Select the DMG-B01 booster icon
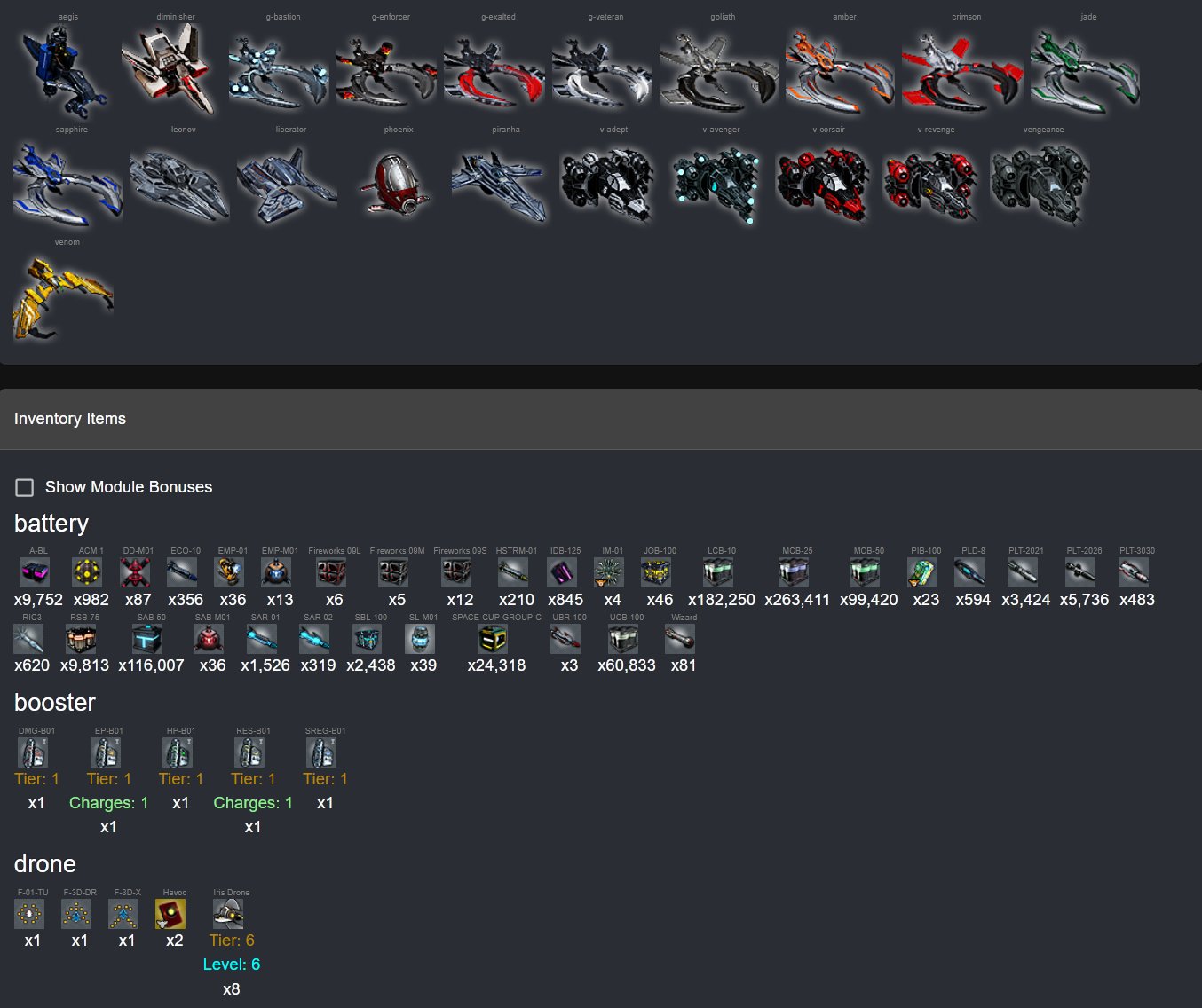This screenshot has height=1008, width=1202. tap(33, 752)
